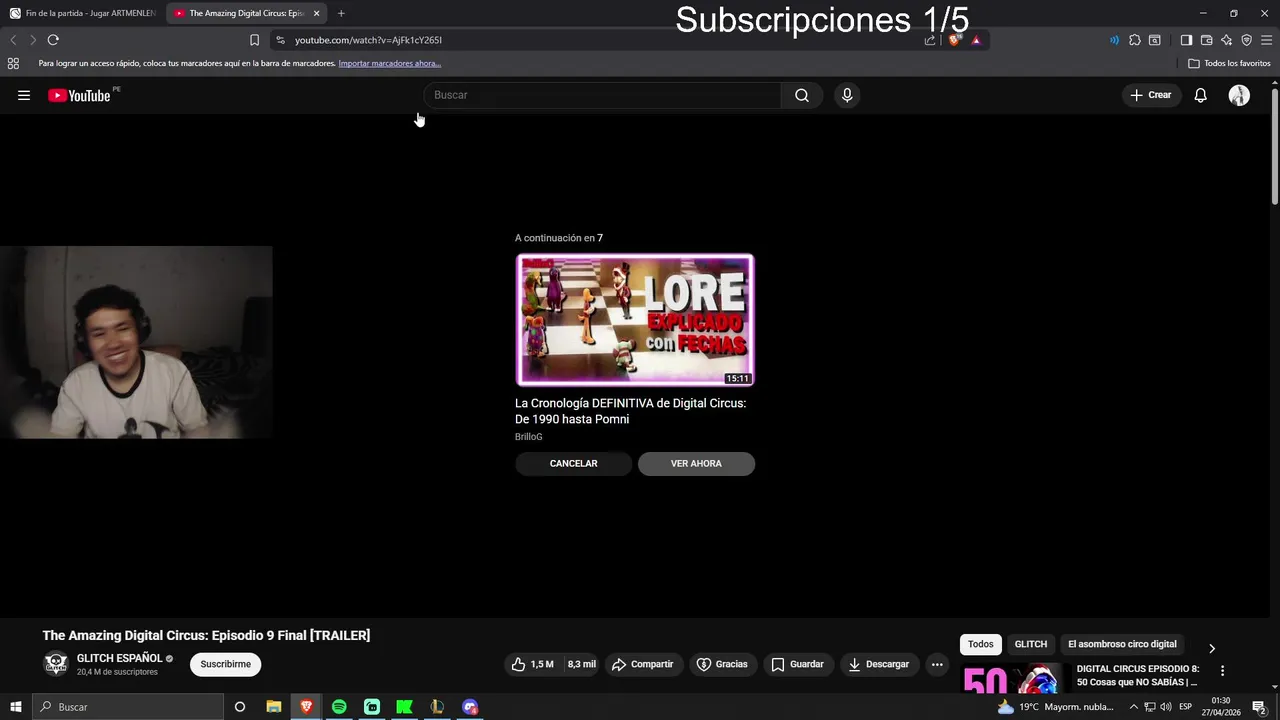The image size is (1280, 720).
Task: Cancel autoplay with CANCELAR
Action: tap(573, 464)
